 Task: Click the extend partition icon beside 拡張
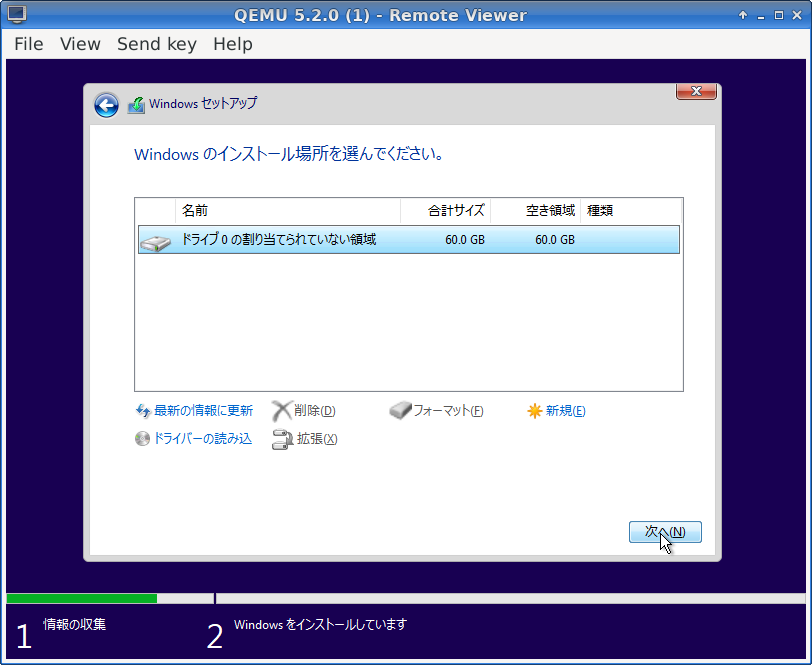pyautogui.click(x=281, y=439)
